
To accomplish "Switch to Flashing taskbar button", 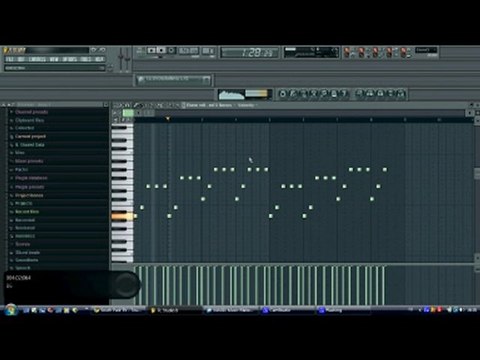I will point(343,310).
